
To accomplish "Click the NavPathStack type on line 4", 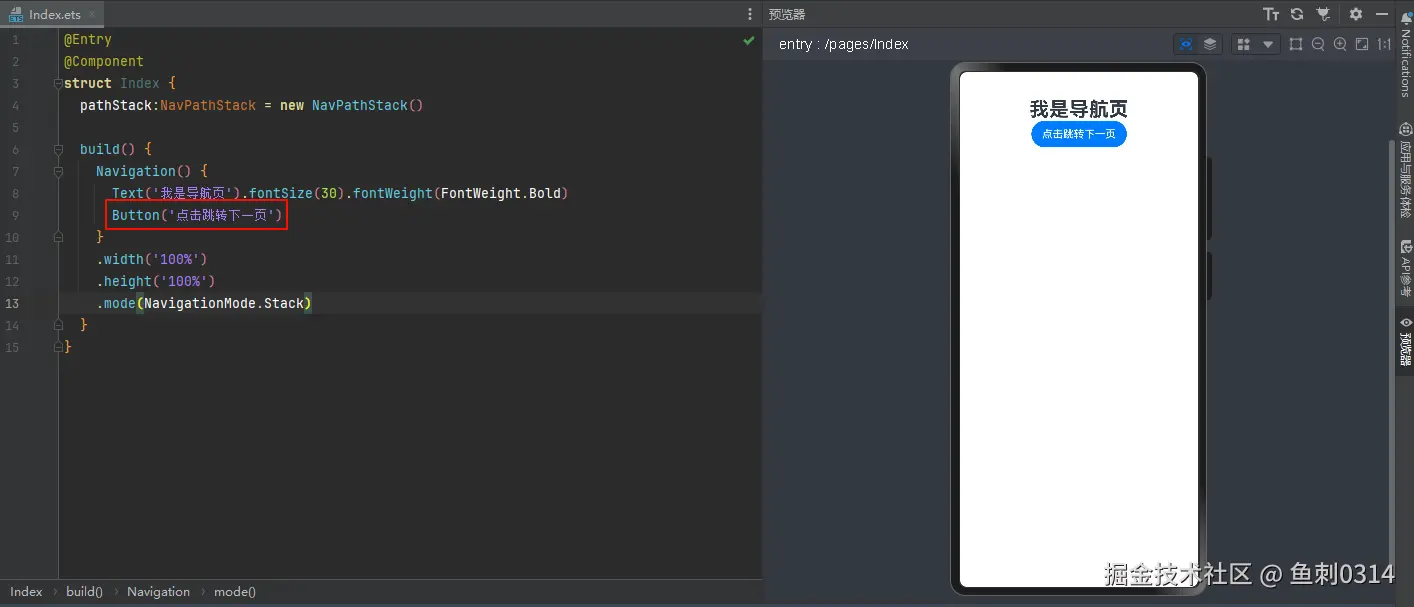I will tap(208, 105).
